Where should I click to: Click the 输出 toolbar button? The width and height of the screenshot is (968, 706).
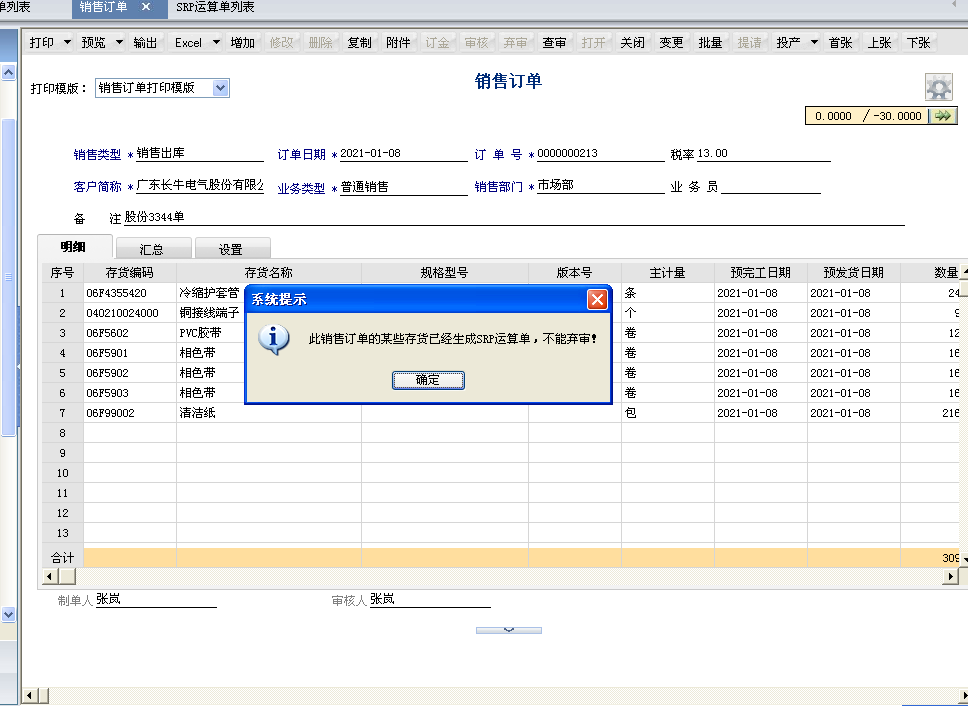(145, 43)
